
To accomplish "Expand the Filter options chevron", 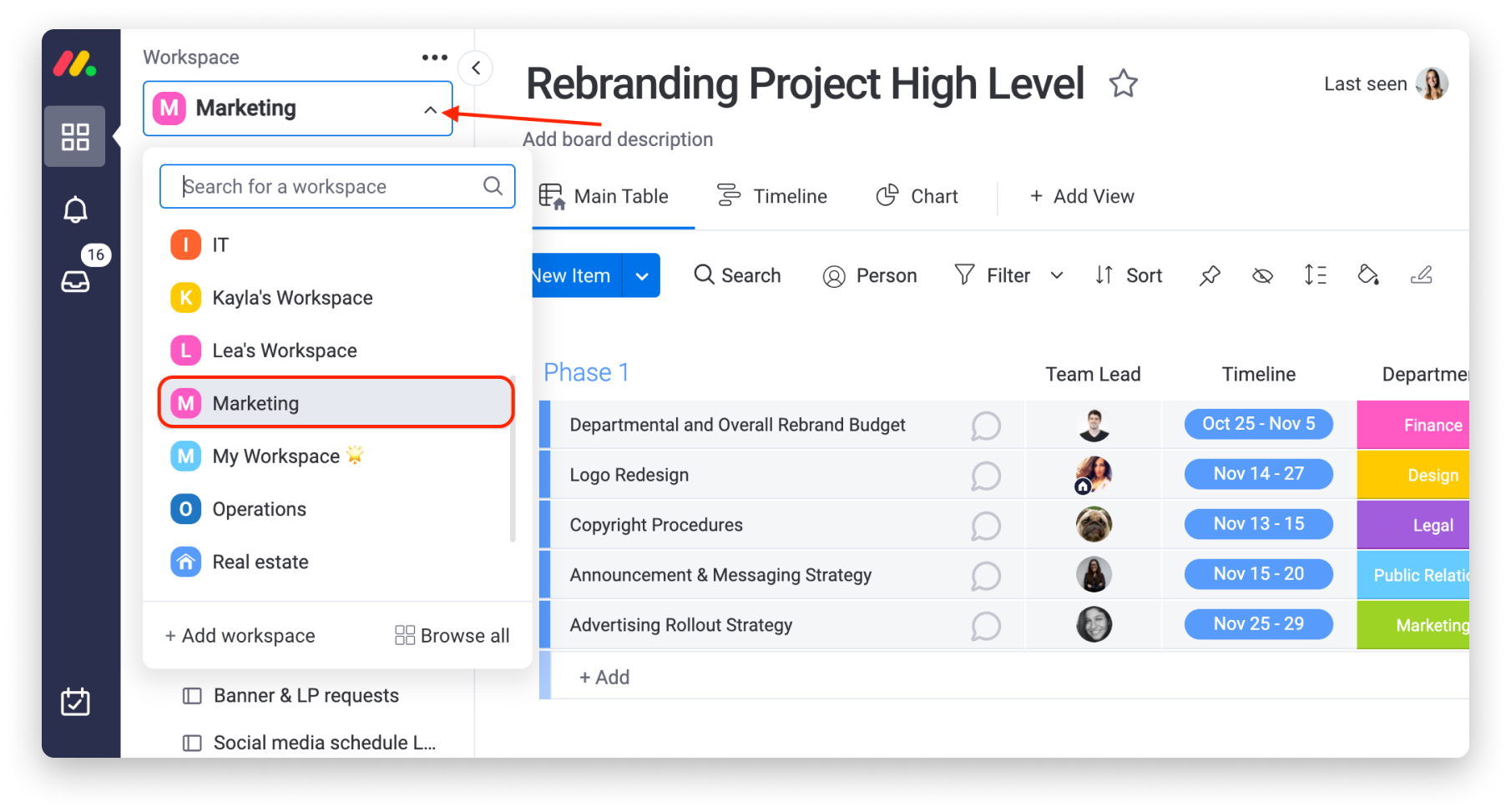I will click(x=1057, y=275).
